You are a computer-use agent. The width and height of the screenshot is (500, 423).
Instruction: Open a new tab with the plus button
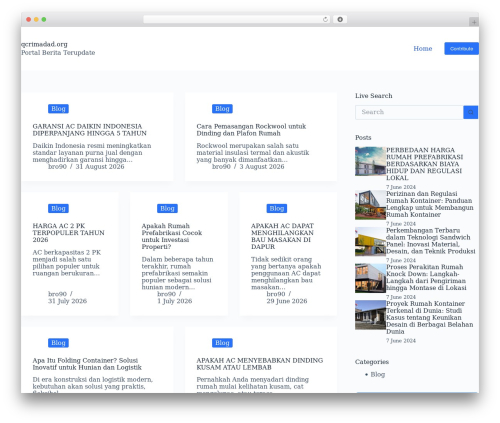tap(474, 22)
